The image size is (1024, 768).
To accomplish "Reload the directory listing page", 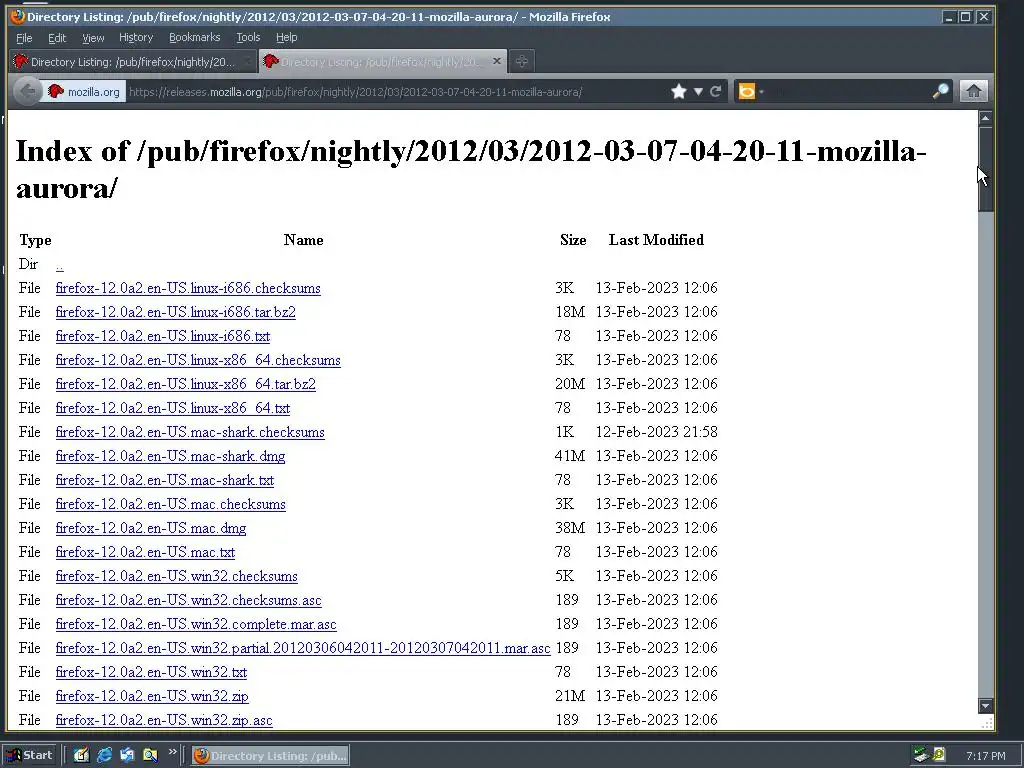I will click(x=716, y=91).
